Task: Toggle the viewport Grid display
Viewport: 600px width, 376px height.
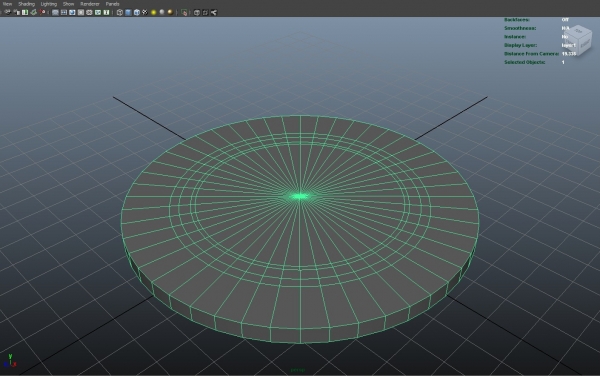Action: [x=55, y=12]
